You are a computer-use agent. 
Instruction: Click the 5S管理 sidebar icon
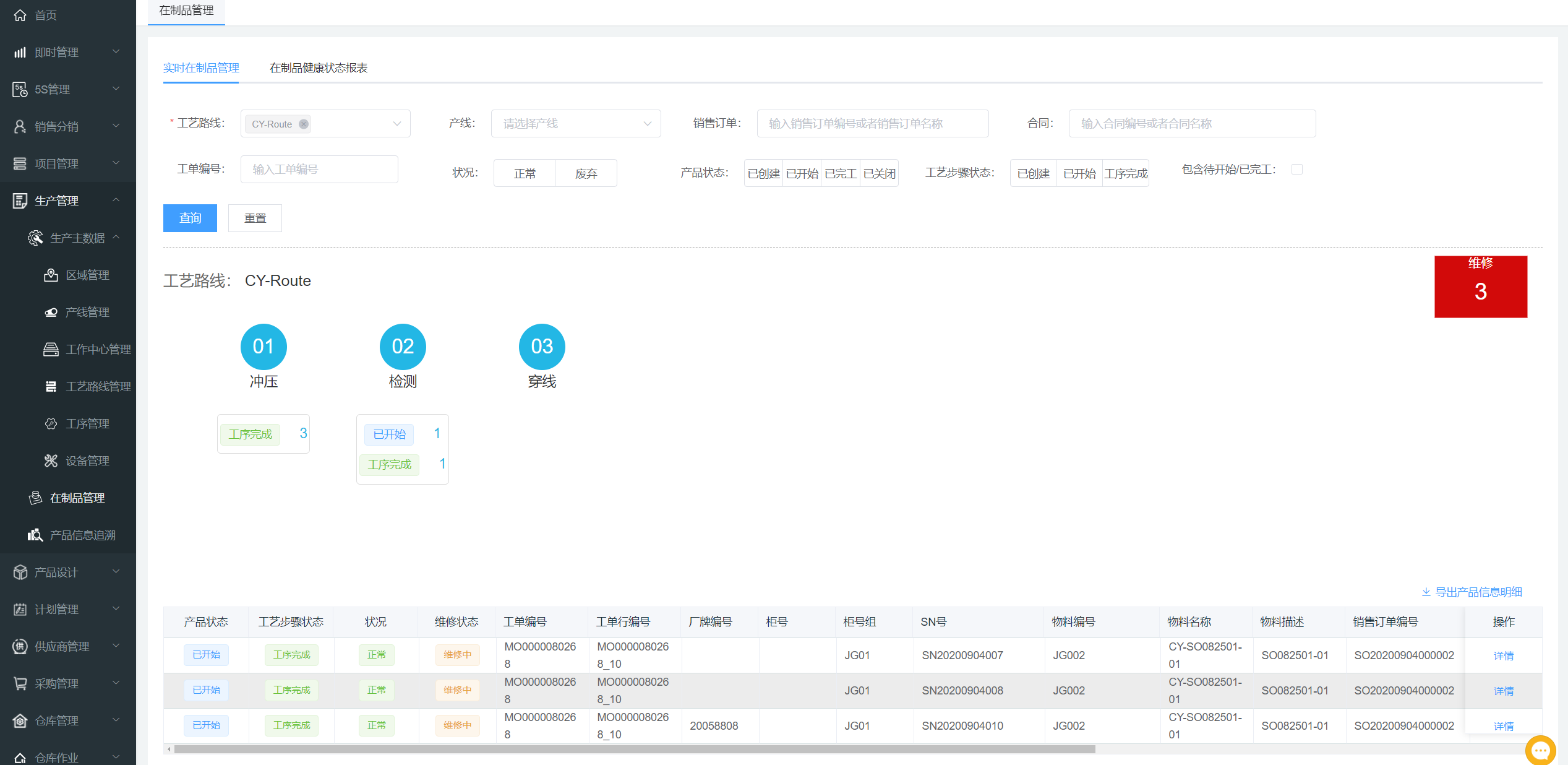pos(20,90)
